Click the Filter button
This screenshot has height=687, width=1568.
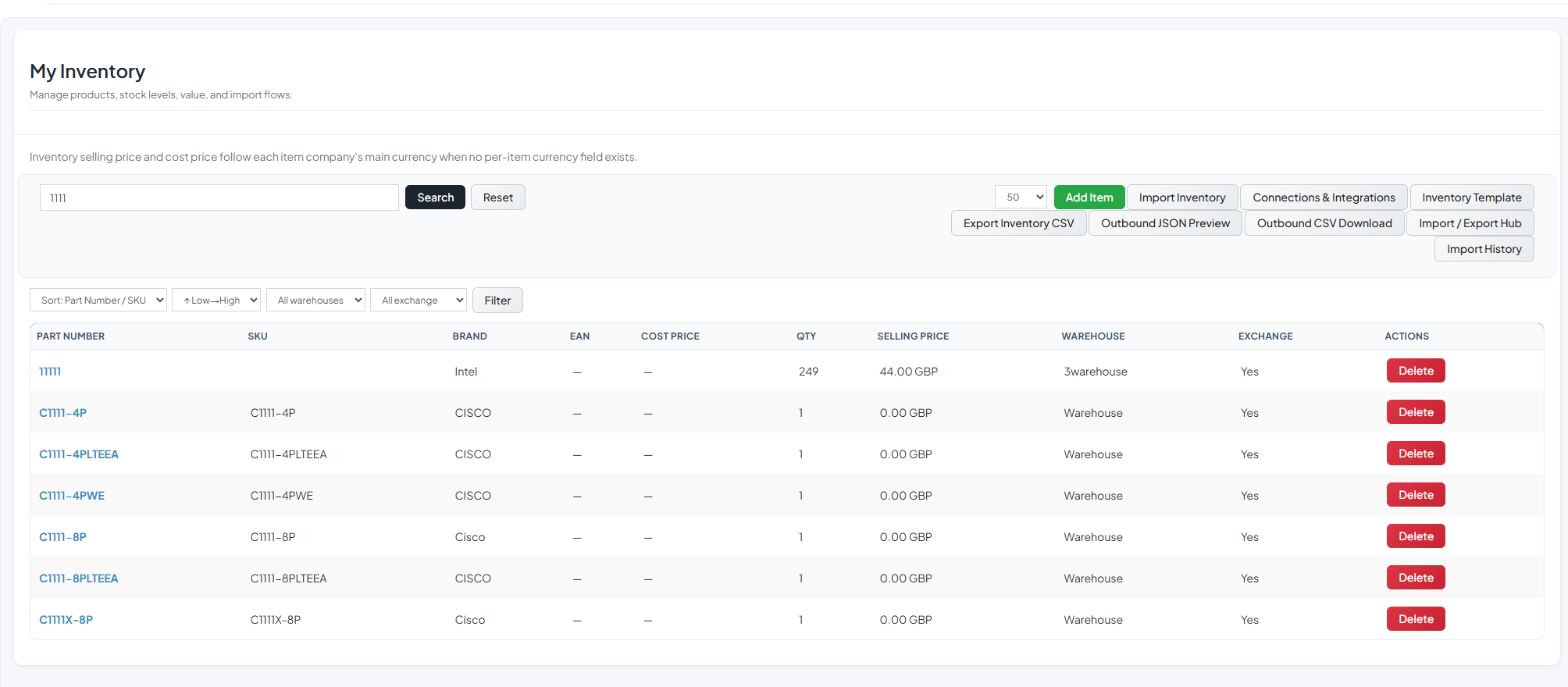pyautogui.click(x=497, y=301)
